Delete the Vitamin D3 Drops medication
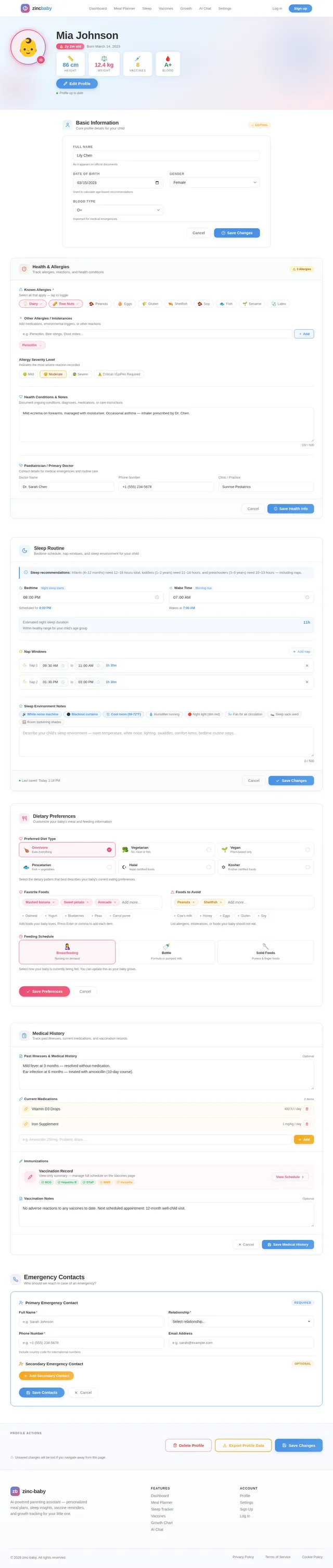333x1568 pixels. [307, 1108]
